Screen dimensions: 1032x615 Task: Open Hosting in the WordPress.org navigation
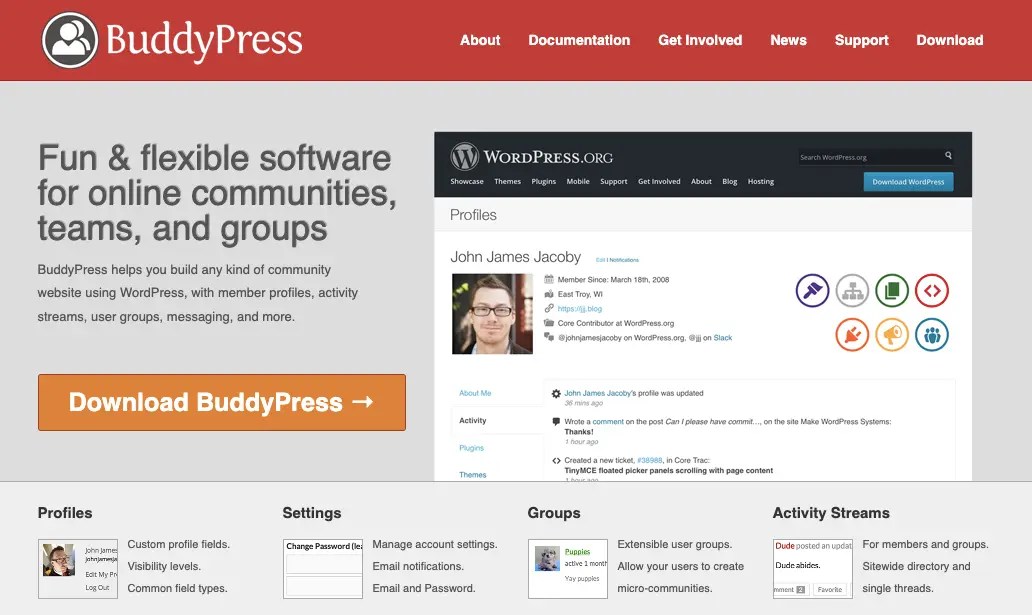pos(761,181)
